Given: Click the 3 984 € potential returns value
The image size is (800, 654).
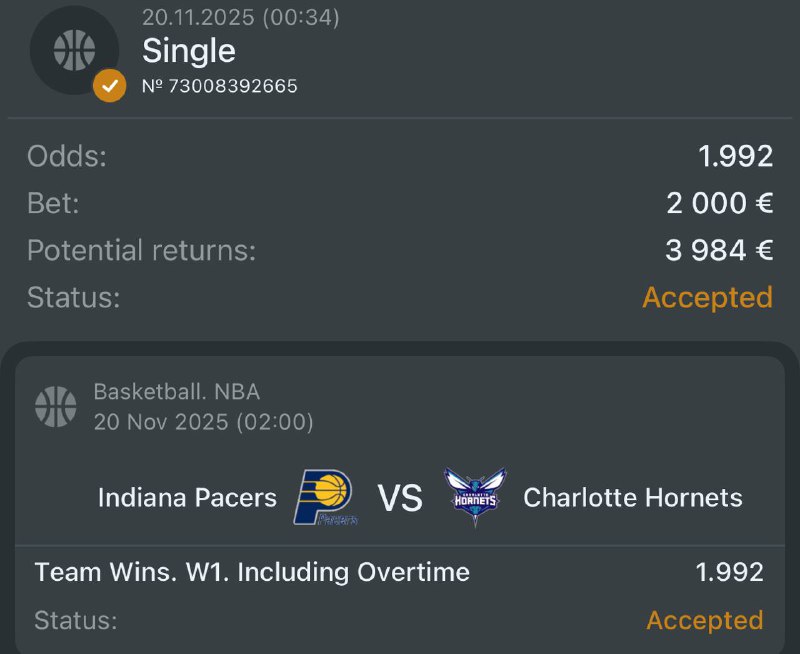Looking at the screenshot, I should click(719, 250).
